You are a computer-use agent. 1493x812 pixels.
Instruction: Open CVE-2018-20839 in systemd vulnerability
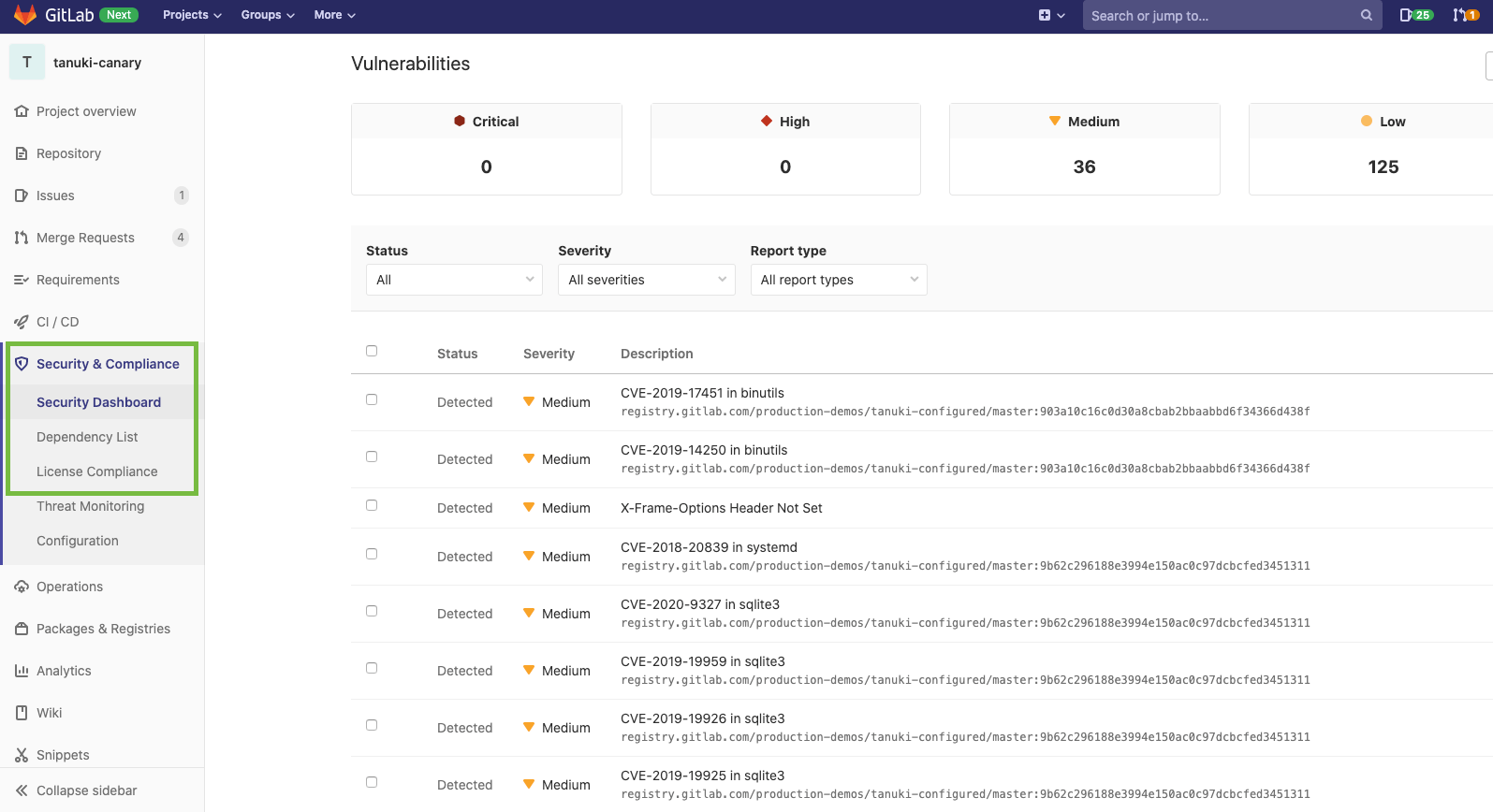point(709,547)
